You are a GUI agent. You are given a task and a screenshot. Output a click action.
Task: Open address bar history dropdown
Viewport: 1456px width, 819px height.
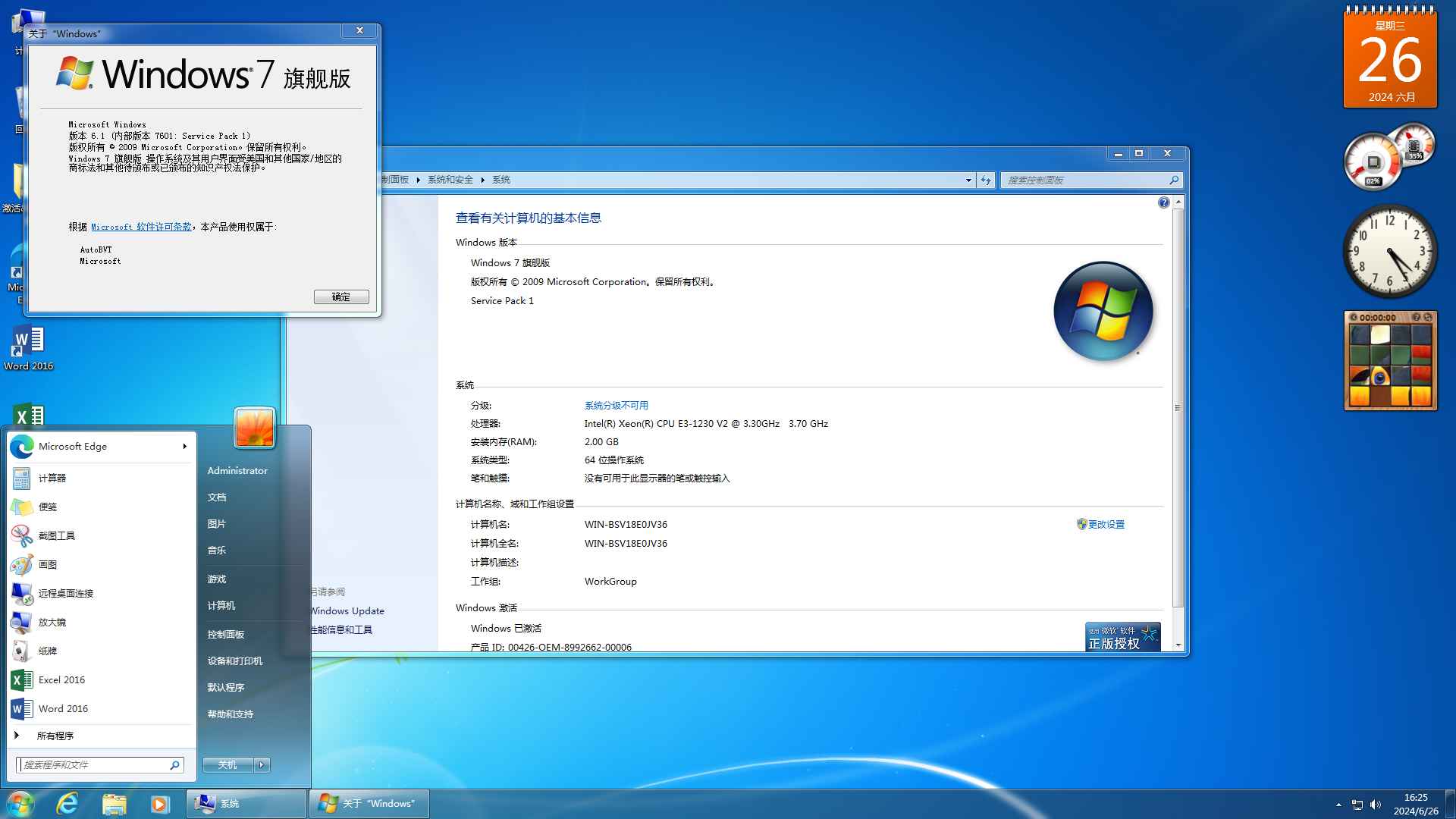click(x=968, y=180)
